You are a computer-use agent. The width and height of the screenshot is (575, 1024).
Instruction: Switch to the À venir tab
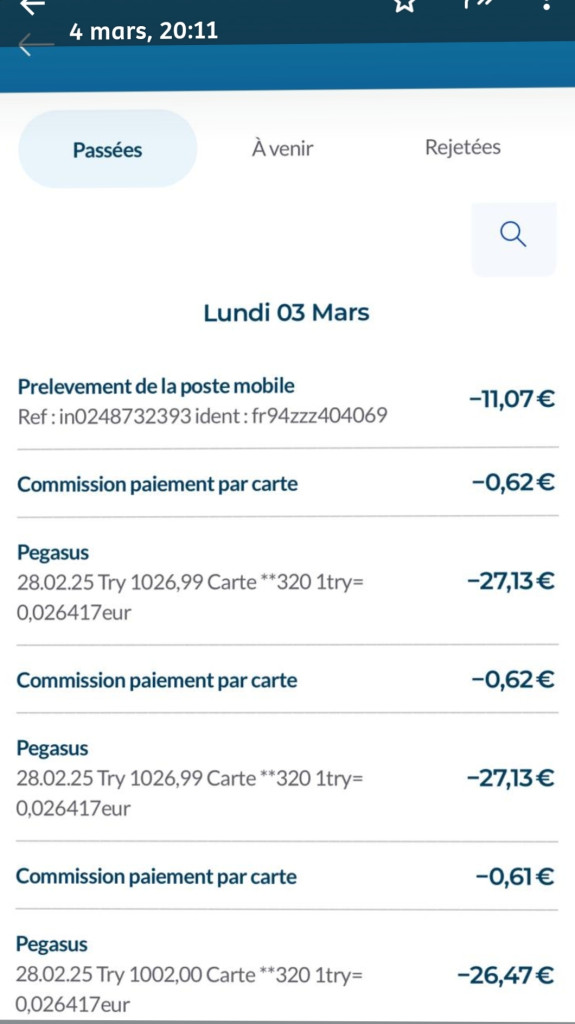coord(282,148)
